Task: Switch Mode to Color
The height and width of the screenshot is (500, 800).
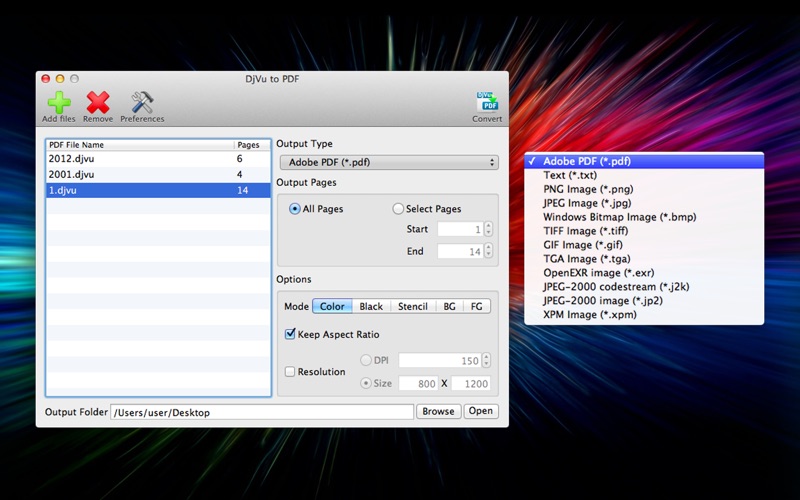Action: (332, 306)
